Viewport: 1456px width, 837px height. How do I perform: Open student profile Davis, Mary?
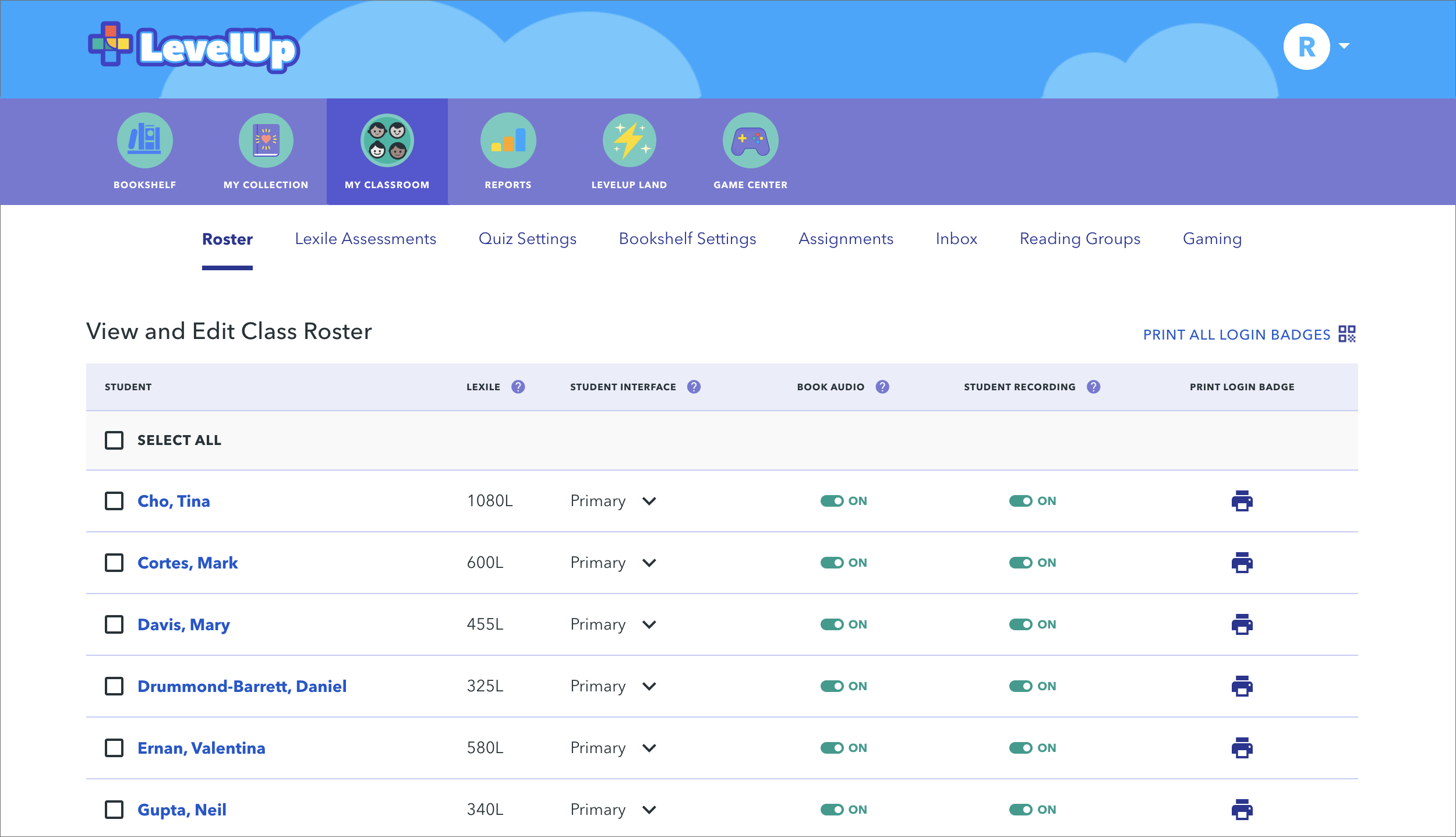click(183, 624)
